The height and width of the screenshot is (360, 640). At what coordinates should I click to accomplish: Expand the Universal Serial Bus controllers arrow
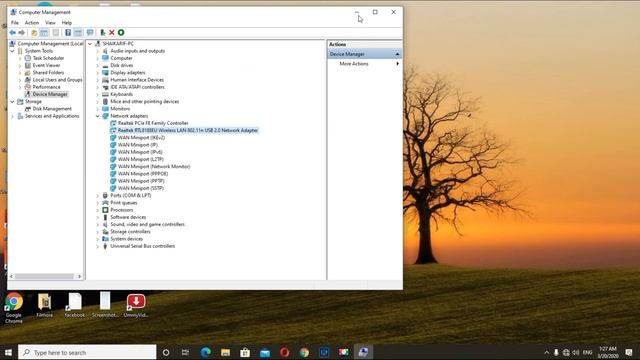[x=98, y=246]
